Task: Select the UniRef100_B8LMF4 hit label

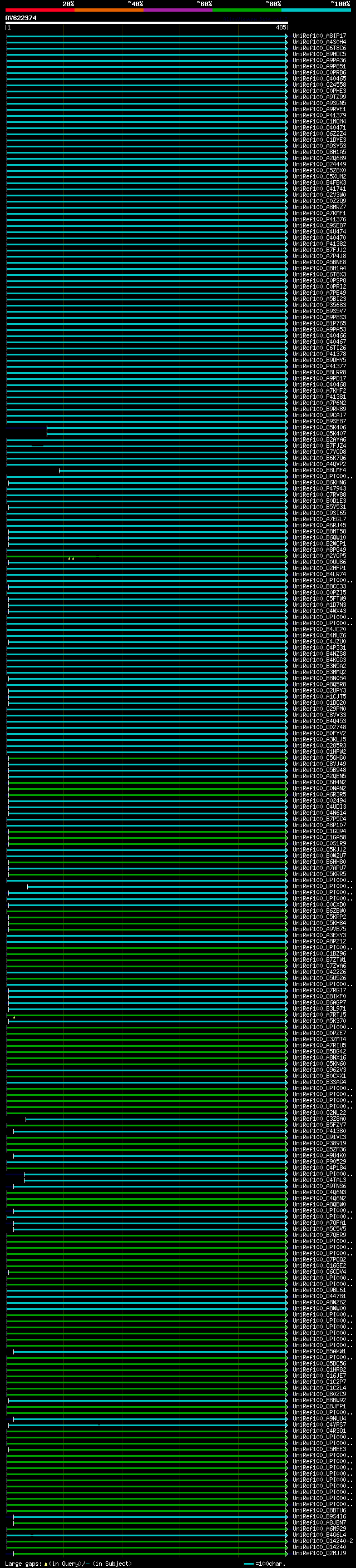Action: pyautogui.click(x=319, y=471)
